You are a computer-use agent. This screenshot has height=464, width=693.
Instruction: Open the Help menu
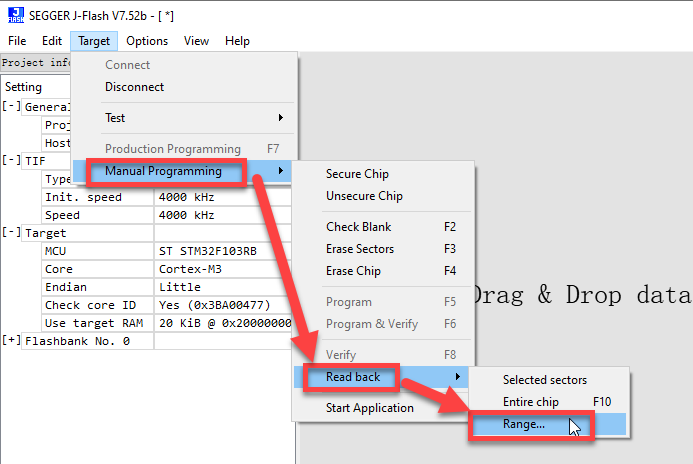(x=237, y=41)
